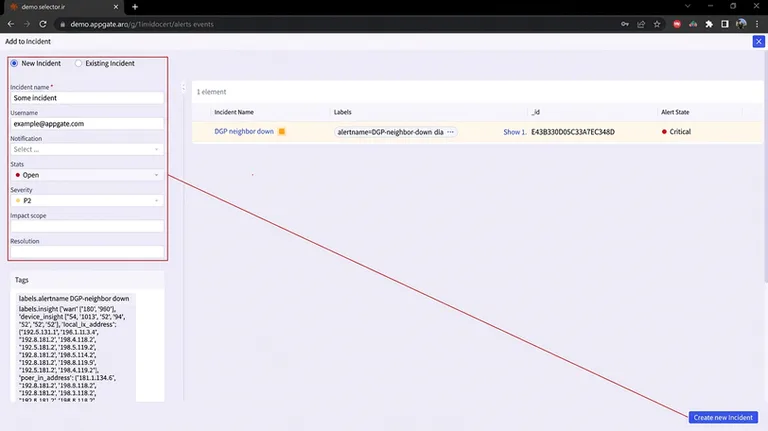Go forward in browser history
This screenshot has height=431, width=768.
(27, 24)
